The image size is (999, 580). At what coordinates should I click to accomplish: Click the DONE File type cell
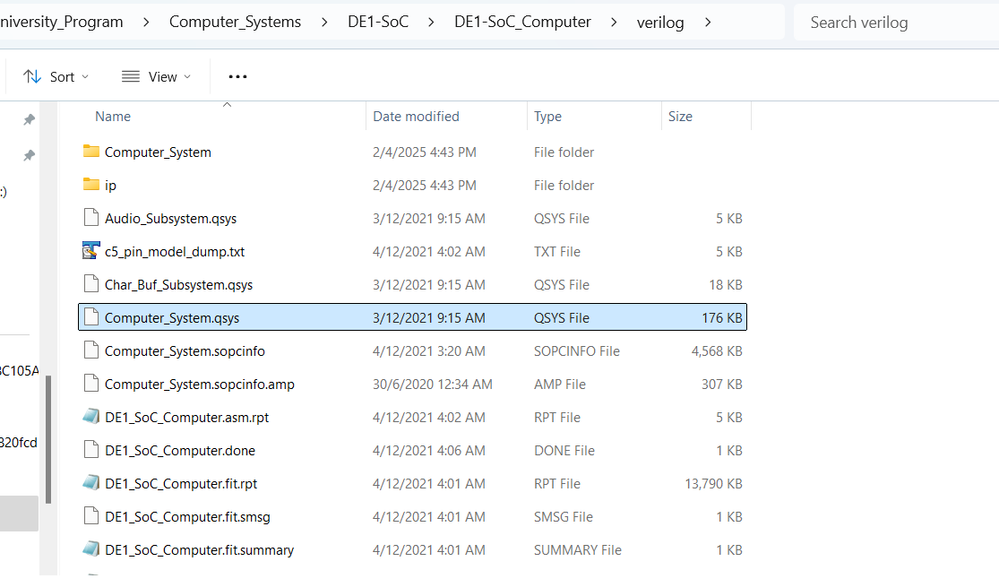click(x=564, y=451)
